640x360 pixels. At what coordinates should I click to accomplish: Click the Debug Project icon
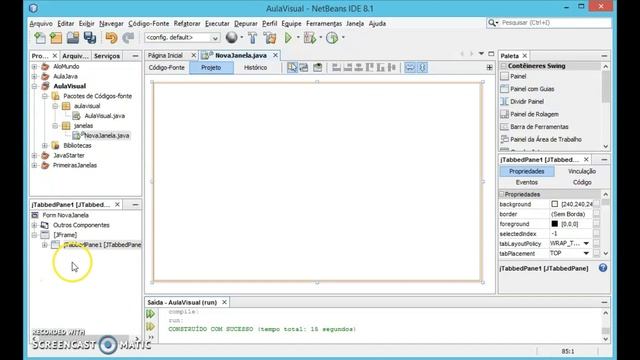tap(310, 38)
